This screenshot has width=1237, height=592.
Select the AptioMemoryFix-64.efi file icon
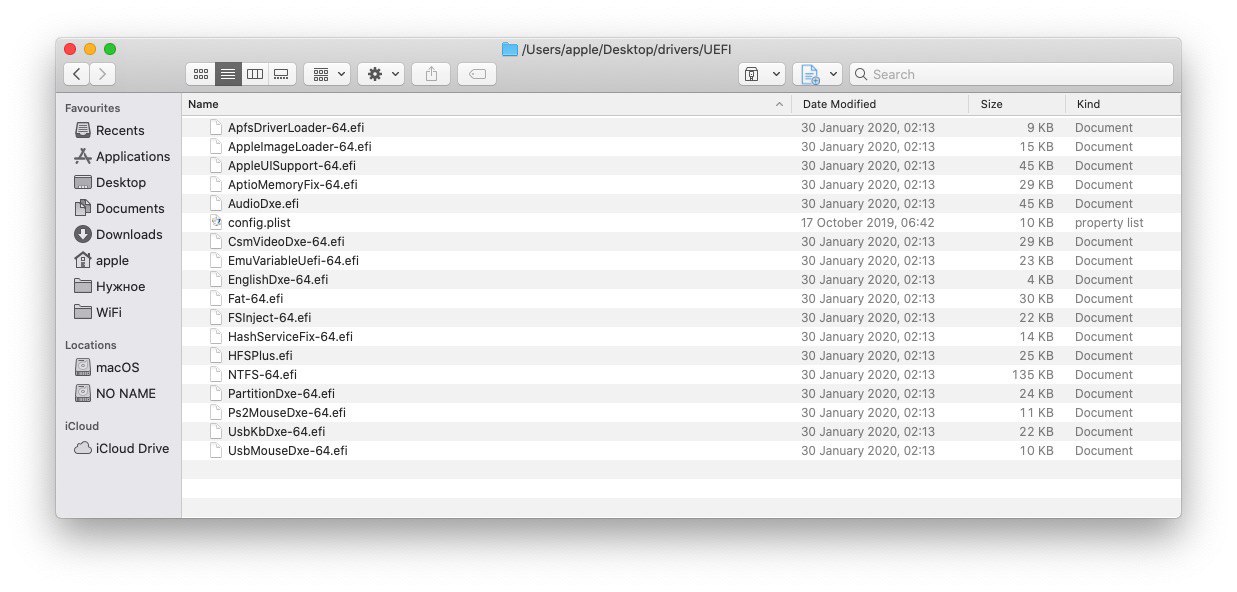(x=215, y=185)
